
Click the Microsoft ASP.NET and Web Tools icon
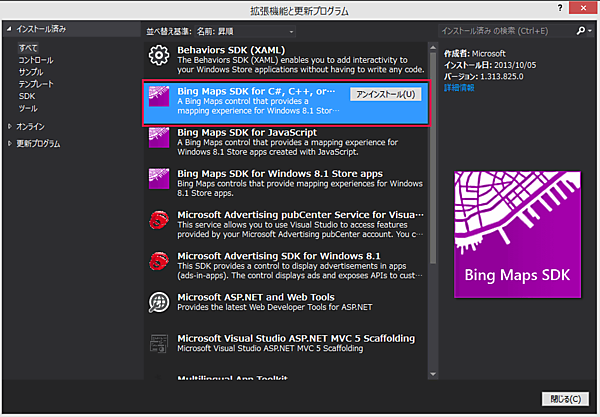tap(159, 302)
